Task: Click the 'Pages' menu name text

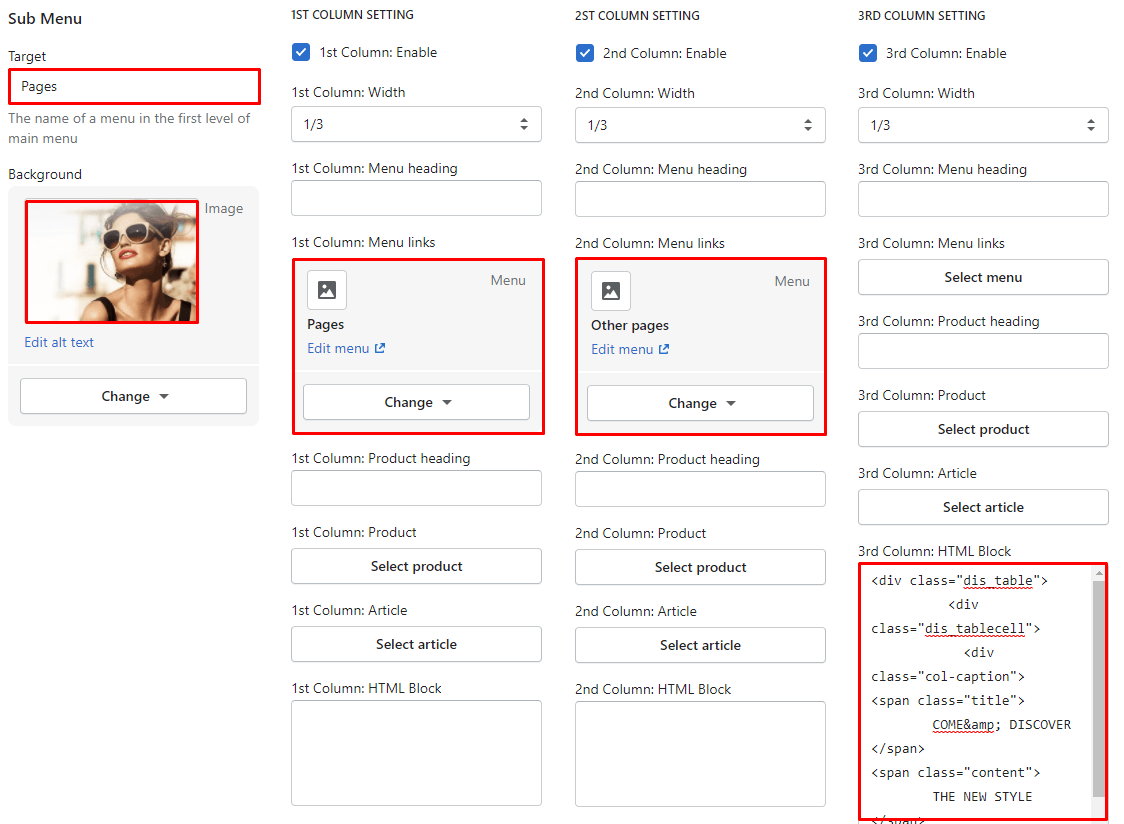Action: pos(325,324)
